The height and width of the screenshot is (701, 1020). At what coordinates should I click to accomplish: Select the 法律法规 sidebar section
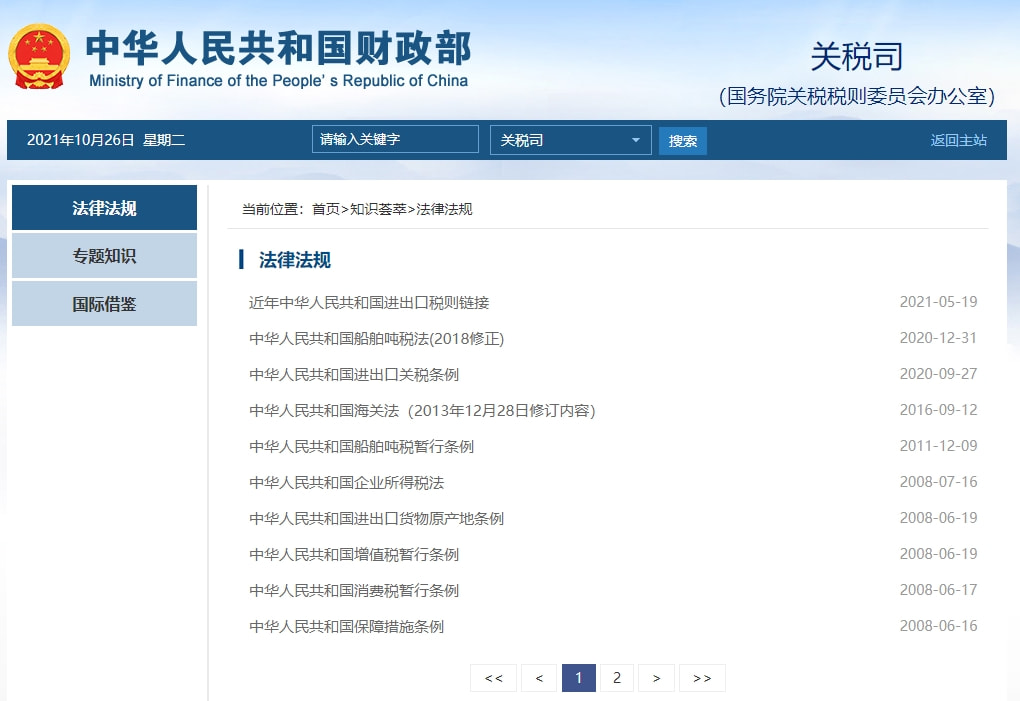click(103, 208)
